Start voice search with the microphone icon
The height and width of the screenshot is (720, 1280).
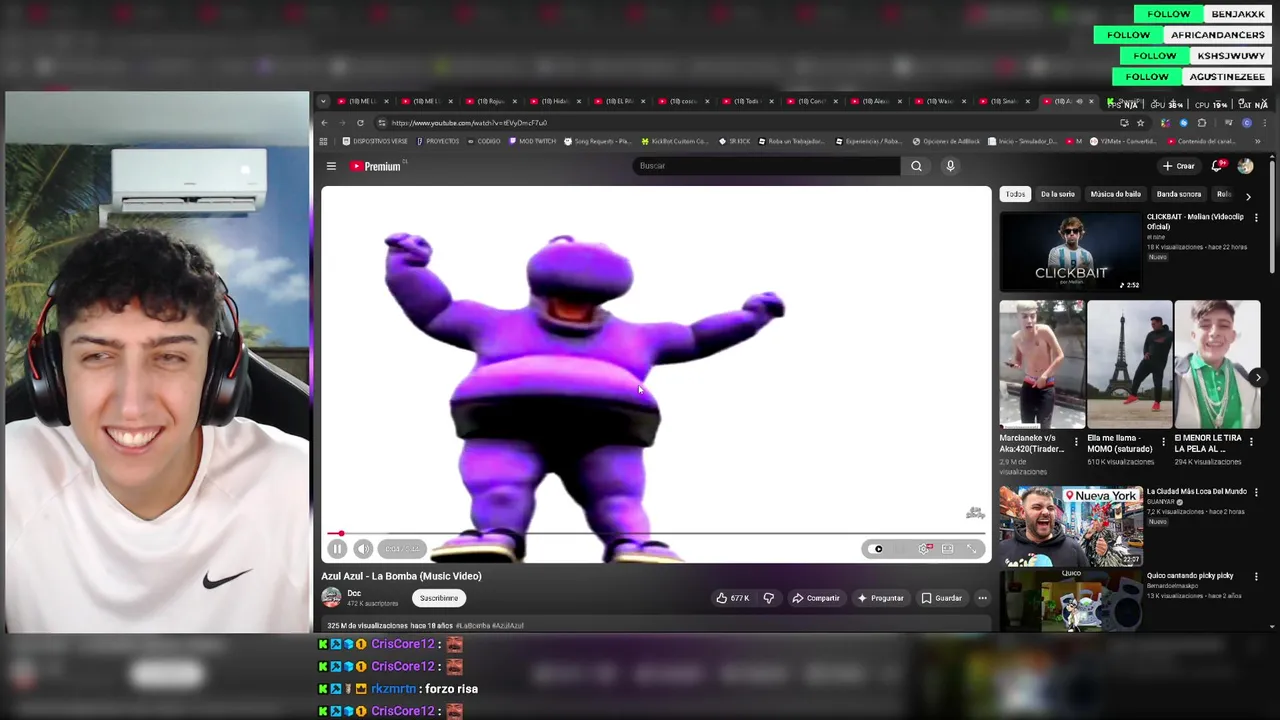tap(950, 166)
